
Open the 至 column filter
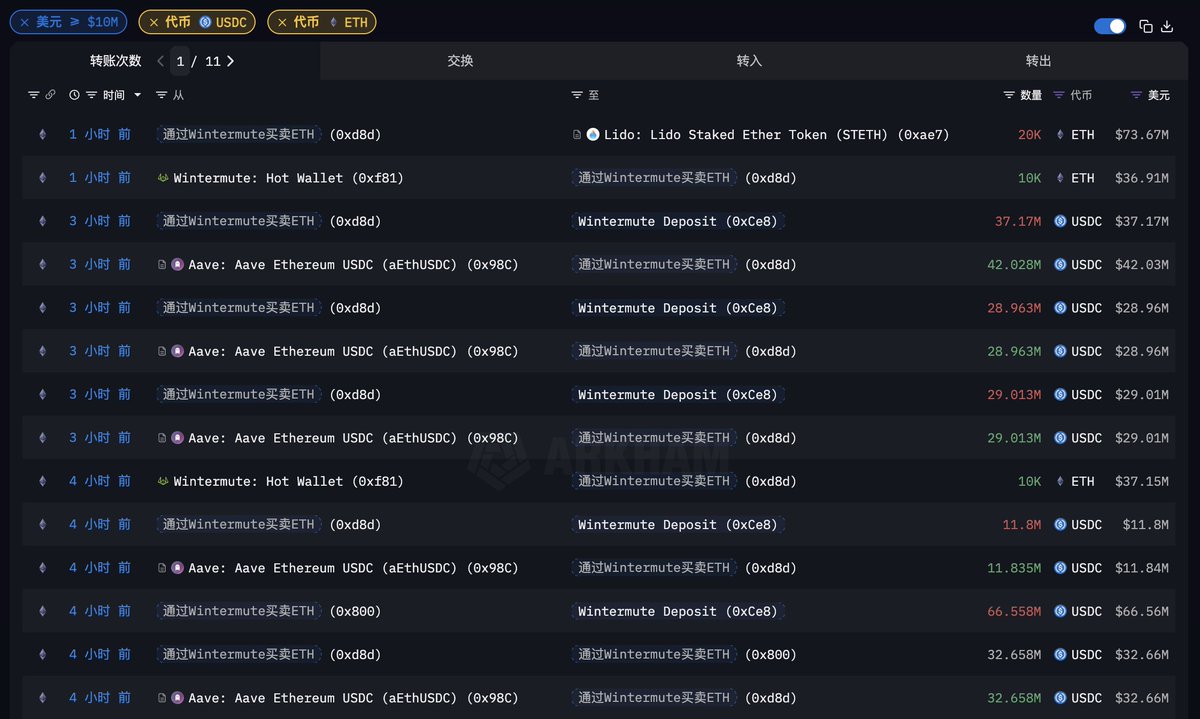[x=577, y=95]
